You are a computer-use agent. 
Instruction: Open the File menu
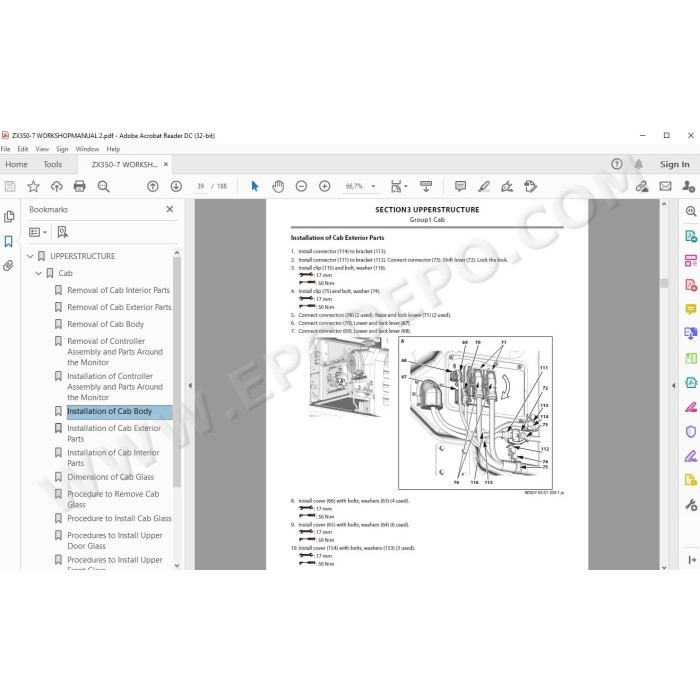coord(5,149)
